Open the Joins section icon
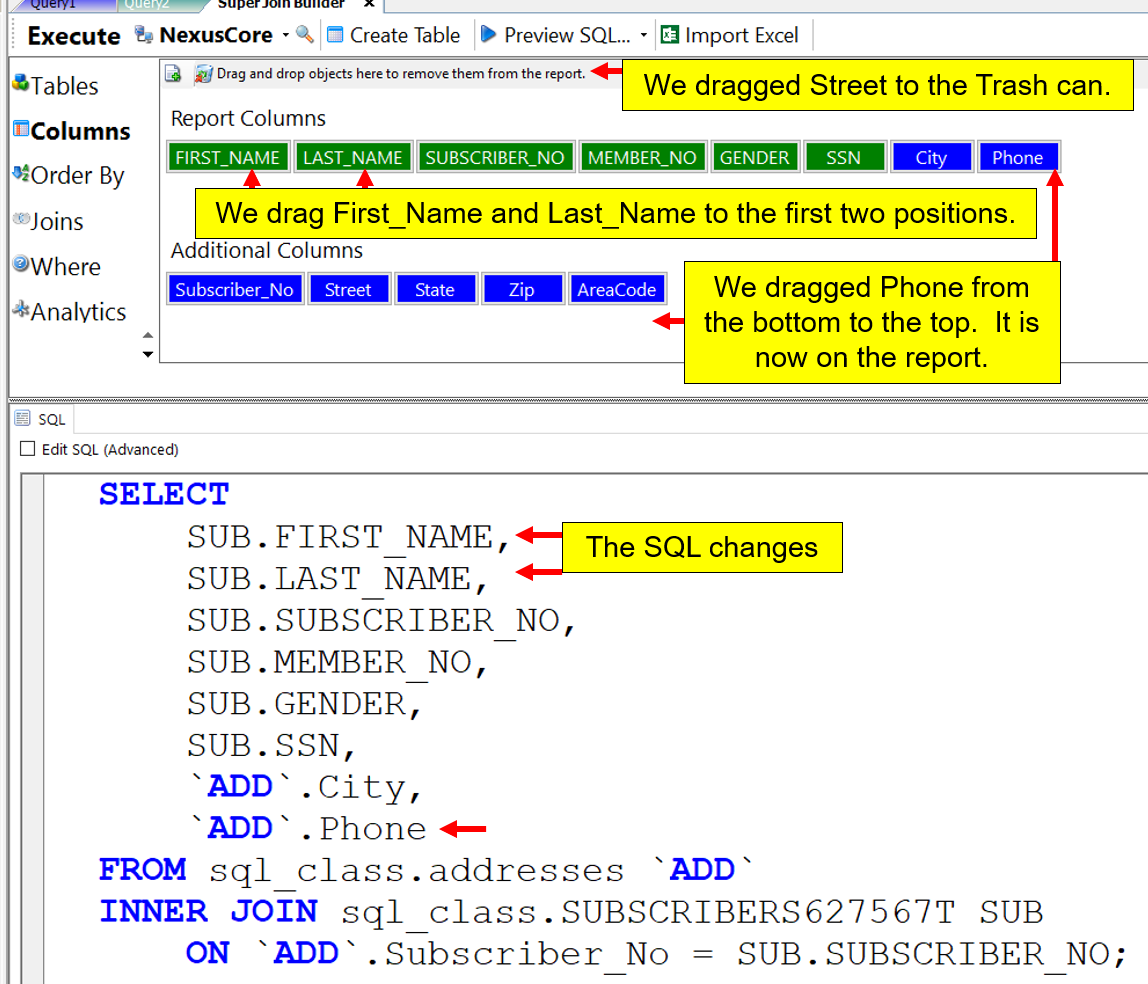The image size is (1148, 984). [x=20, y=220]
